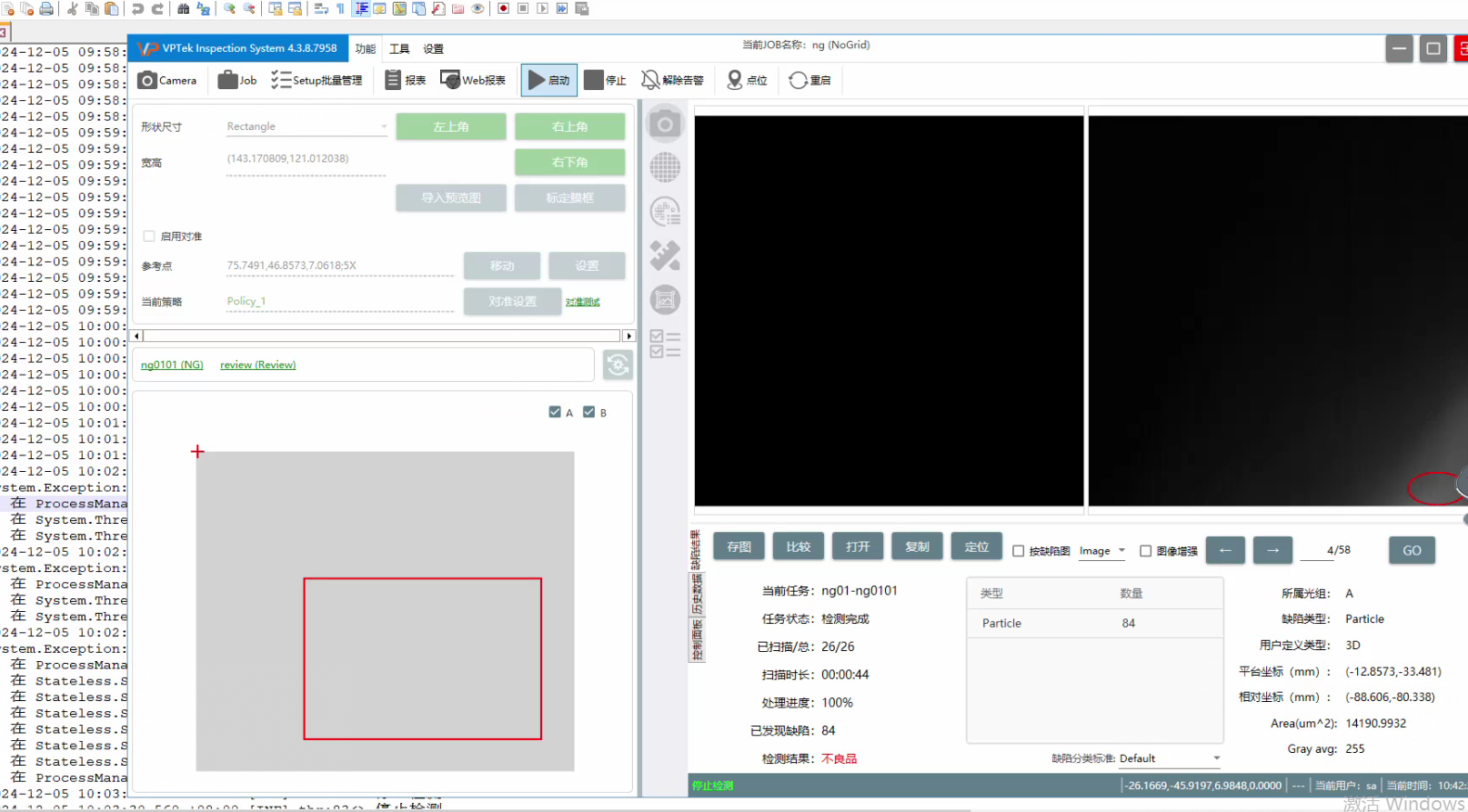The width and height of the screenshot is (1468, 812).
Task: Open the 点位 point location tool
Action: (747, 80)
